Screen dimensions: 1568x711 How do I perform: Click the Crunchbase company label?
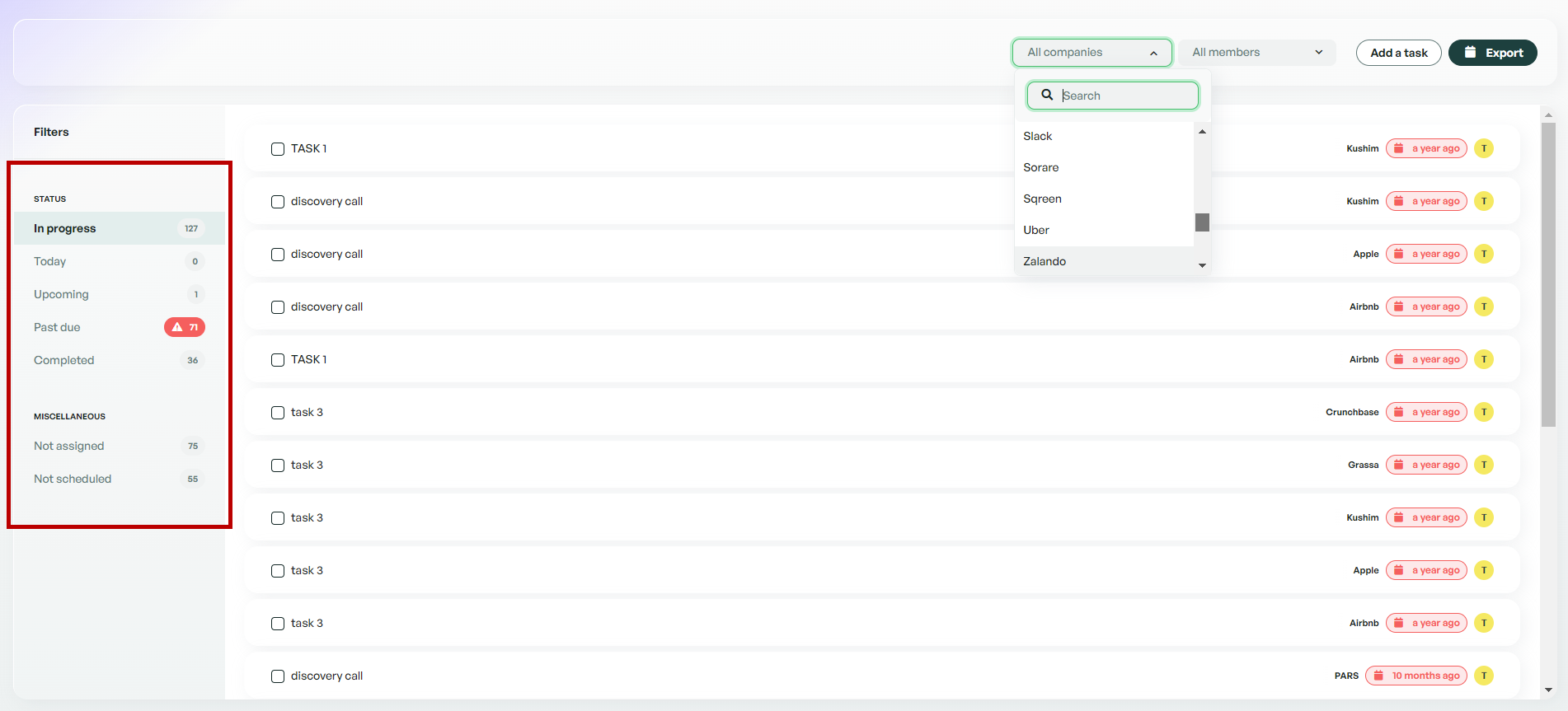click(1352, 412)
